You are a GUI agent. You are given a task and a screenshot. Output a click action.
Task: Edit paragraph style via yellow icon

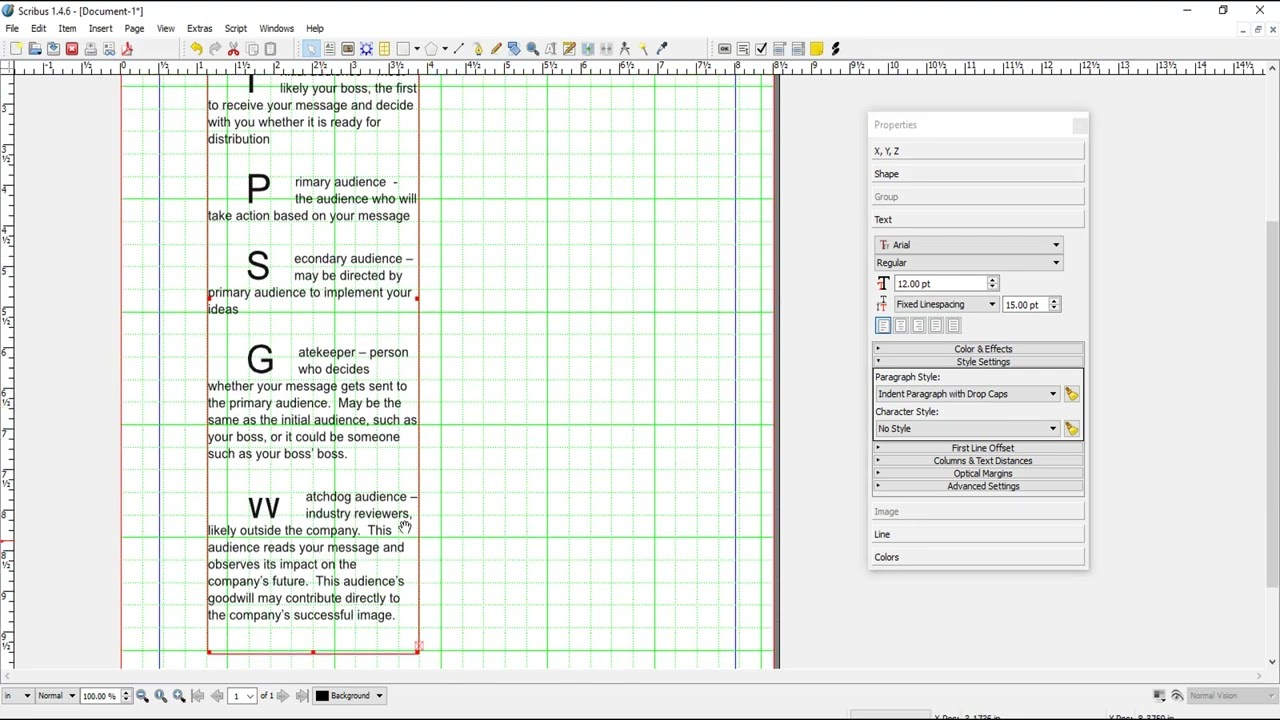1072,394
